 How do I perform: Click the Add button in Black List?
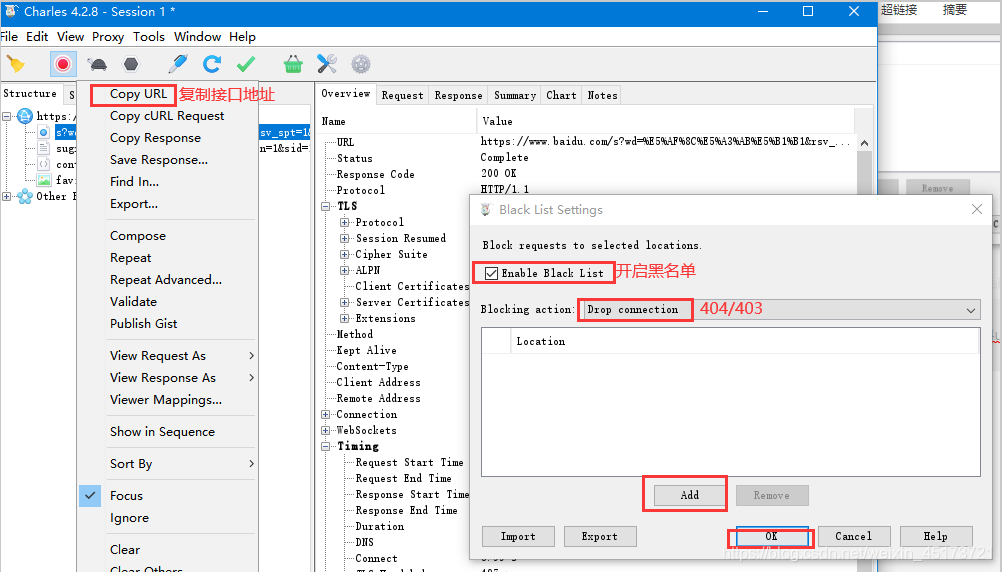(690, 495)
